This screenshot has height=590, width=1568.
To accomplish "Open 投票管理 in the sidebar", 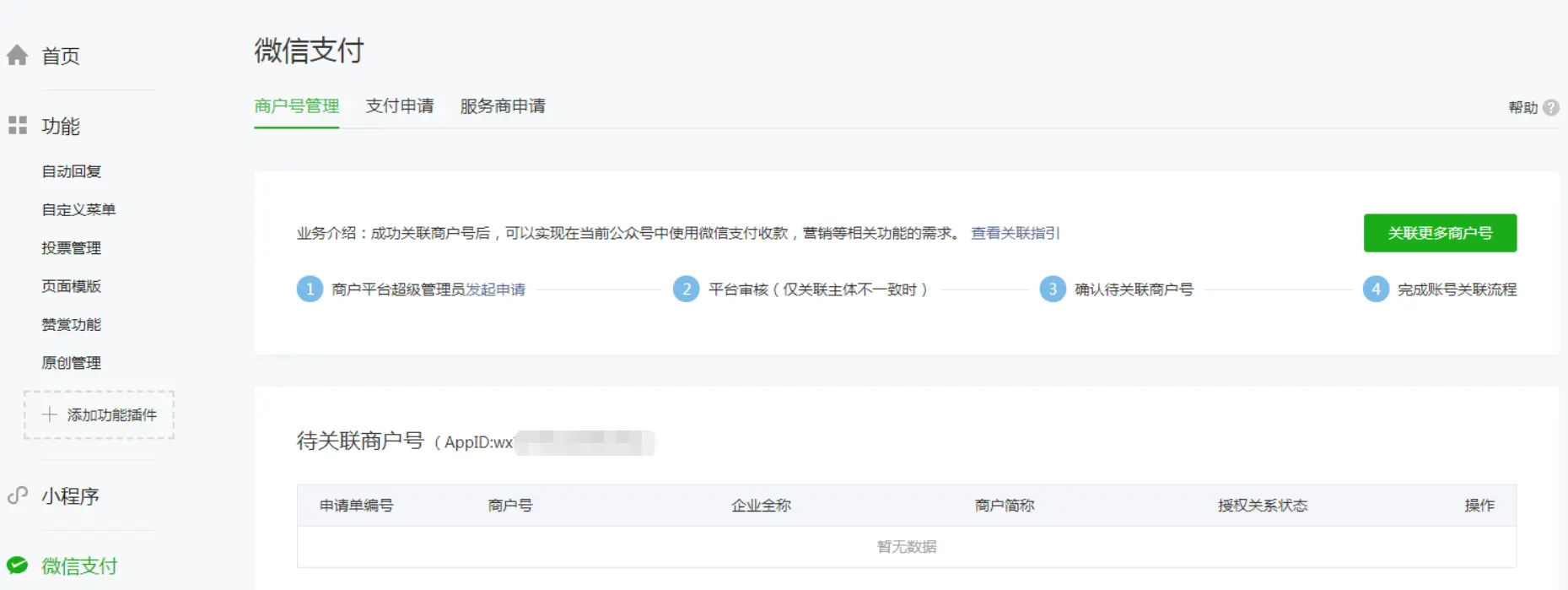I will pyautogui.click(x=72, y=248).
